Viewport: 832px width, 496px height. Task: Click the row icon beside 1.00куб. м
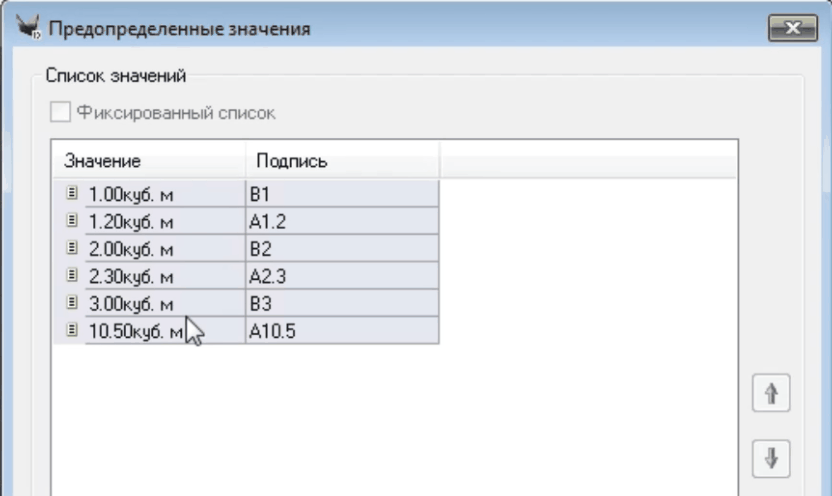(x=72, y=195)
